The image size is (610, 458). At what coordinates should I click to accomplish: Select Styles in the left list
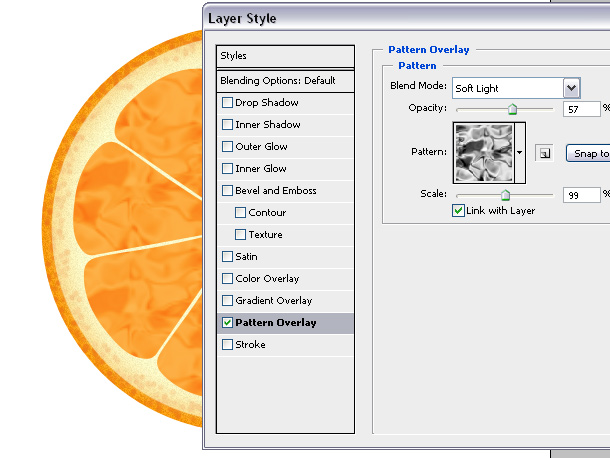[285, 56]
